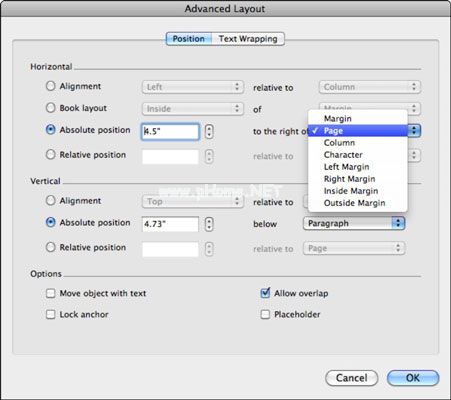Check the Placeholder checkbox

pos(265,314)
